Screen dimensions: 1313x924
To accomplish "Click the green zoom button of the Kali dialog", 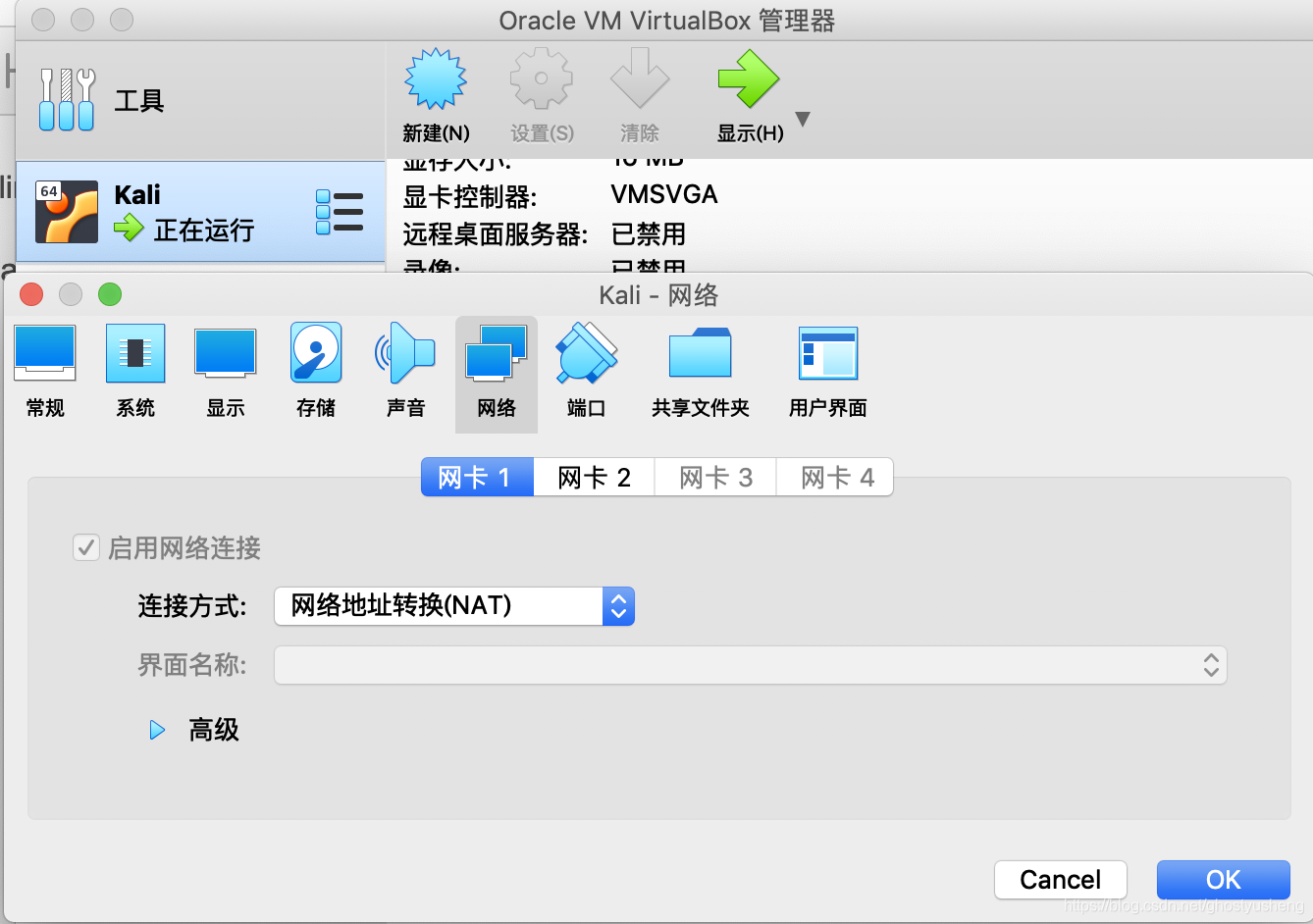I will click(110, 294).
